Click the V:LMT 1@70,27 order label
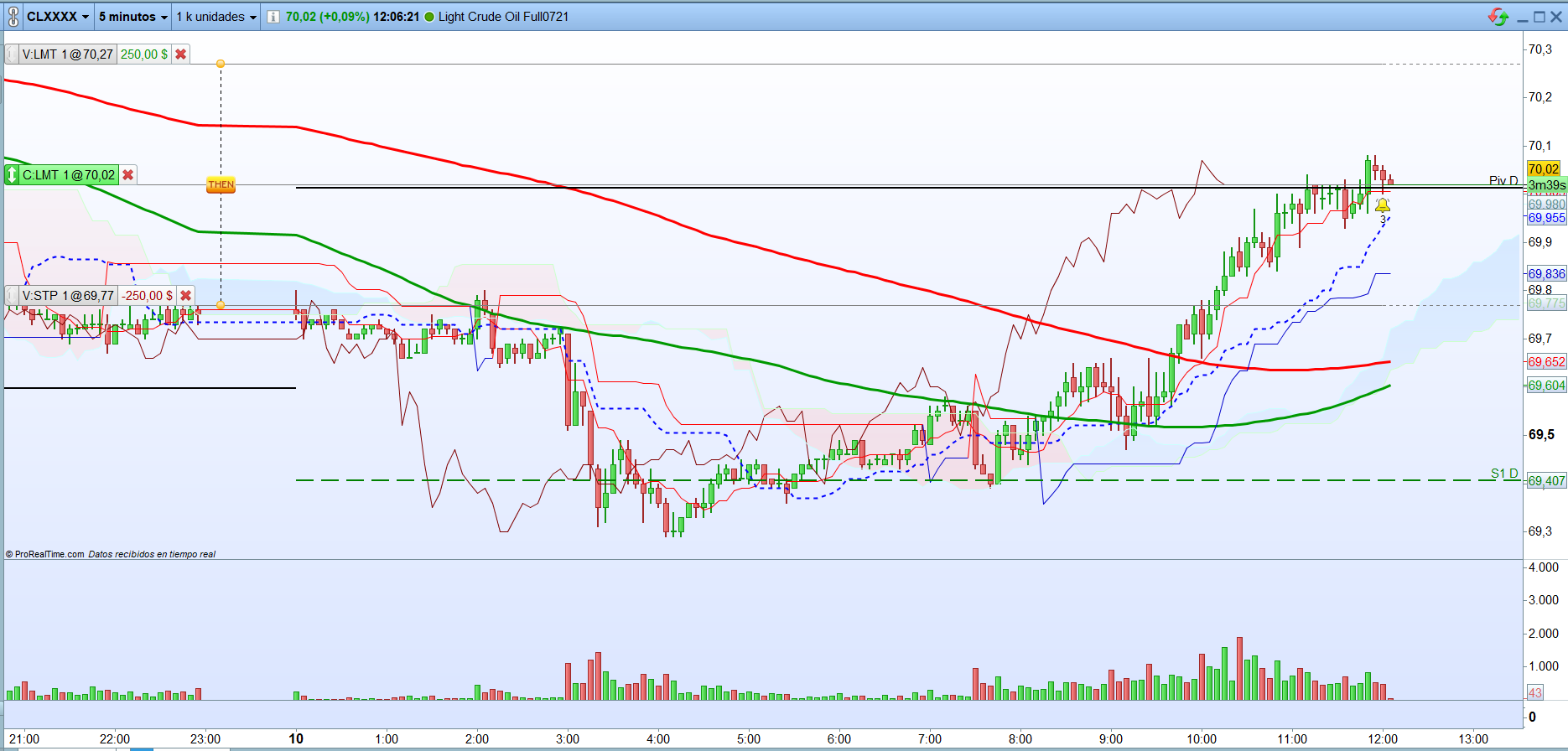 [x=67, y=54]
